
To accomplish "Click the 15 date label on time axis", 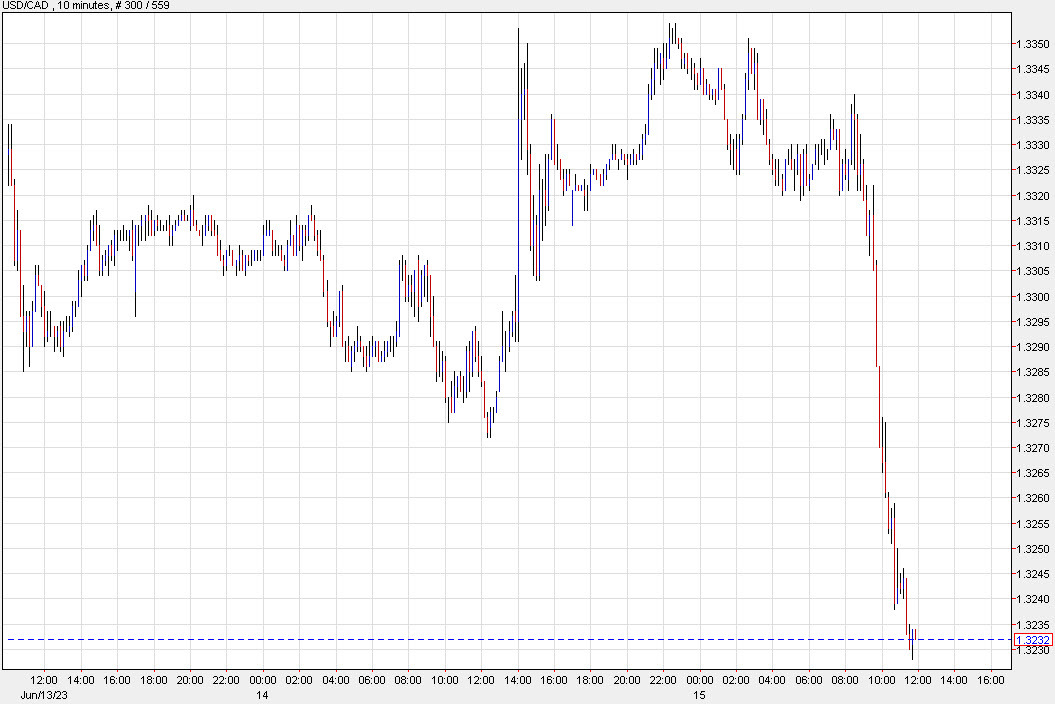I will (699, 695).
